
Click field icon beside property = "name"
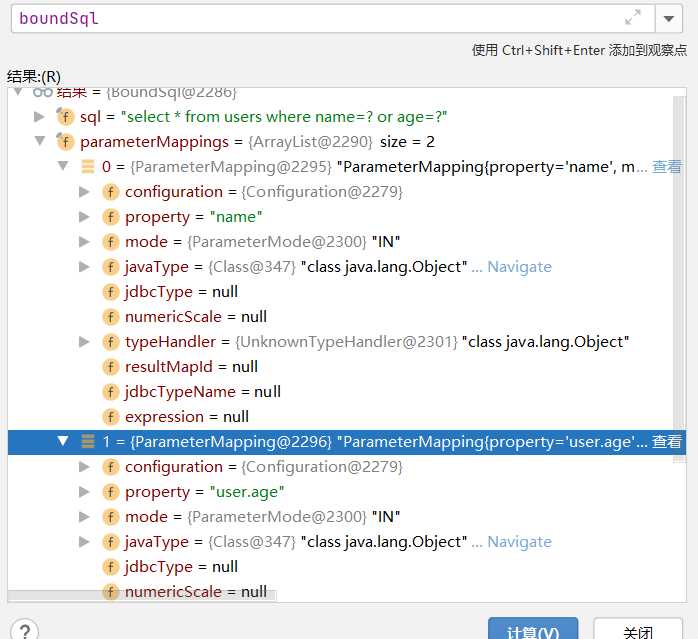click(x=110, y=217)
